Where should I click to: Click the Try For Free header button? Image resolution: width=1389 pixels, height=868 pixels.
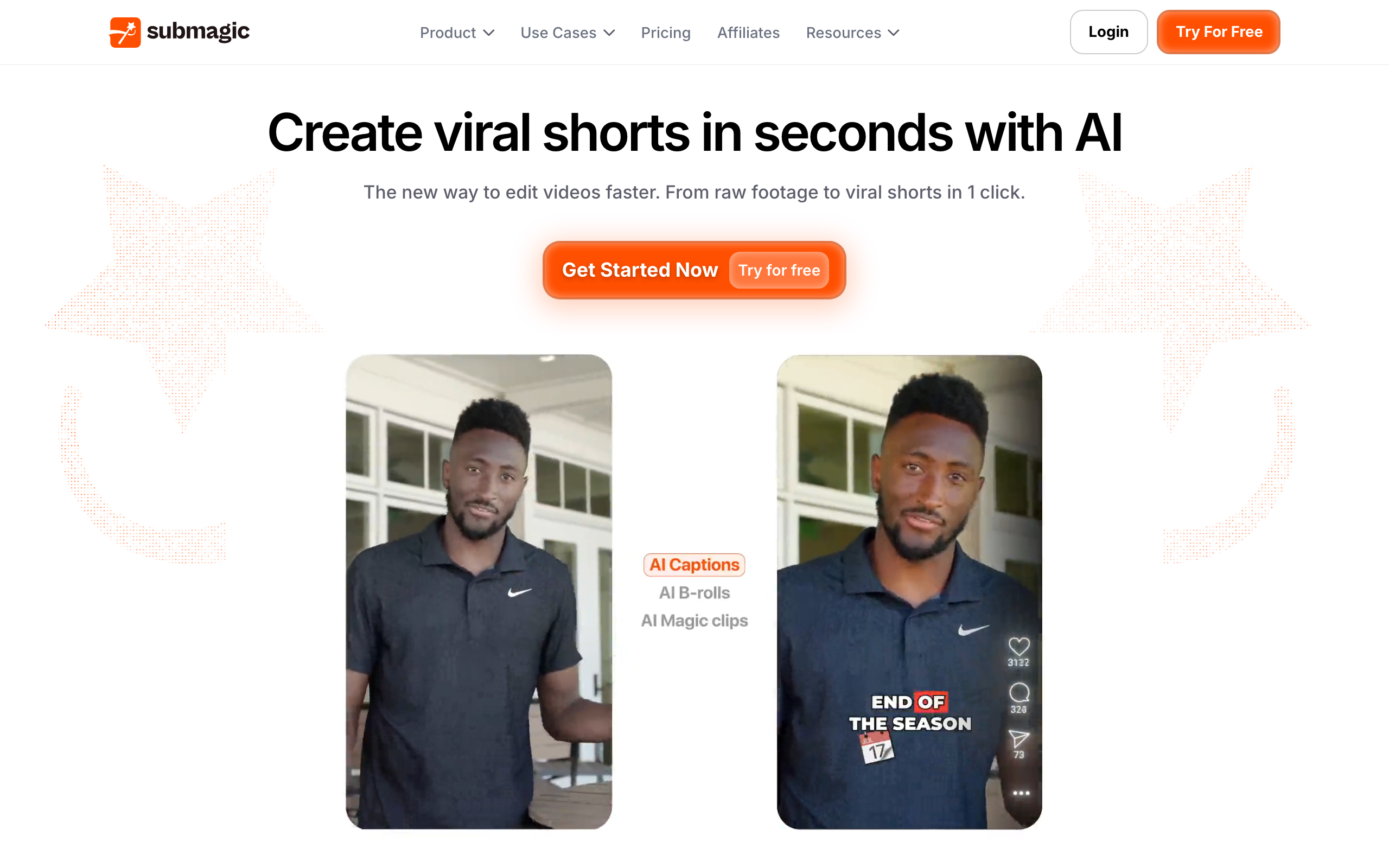click(1218, 32)
